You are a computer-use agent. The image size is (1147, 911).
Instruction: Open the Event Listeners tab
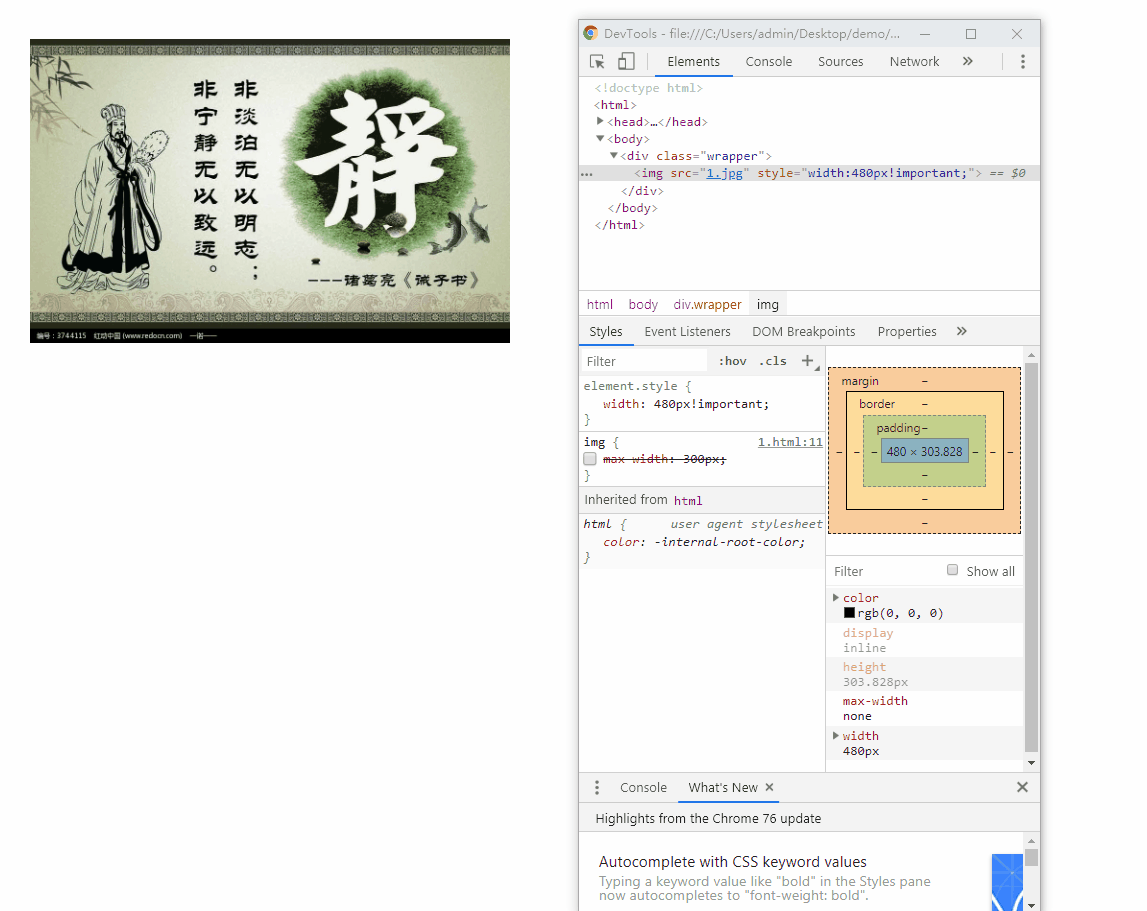pyautogui.click(x=687, y=332)
